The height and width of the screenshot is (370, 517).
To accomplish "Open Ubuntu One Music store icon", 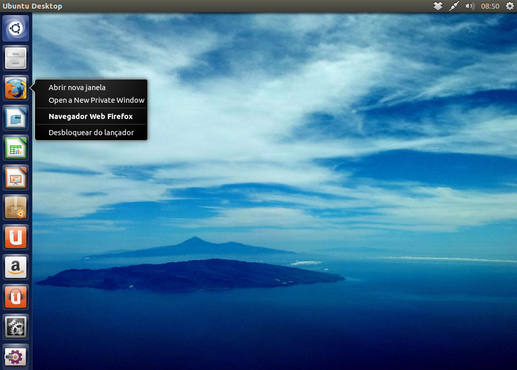I will pos(16,297).
